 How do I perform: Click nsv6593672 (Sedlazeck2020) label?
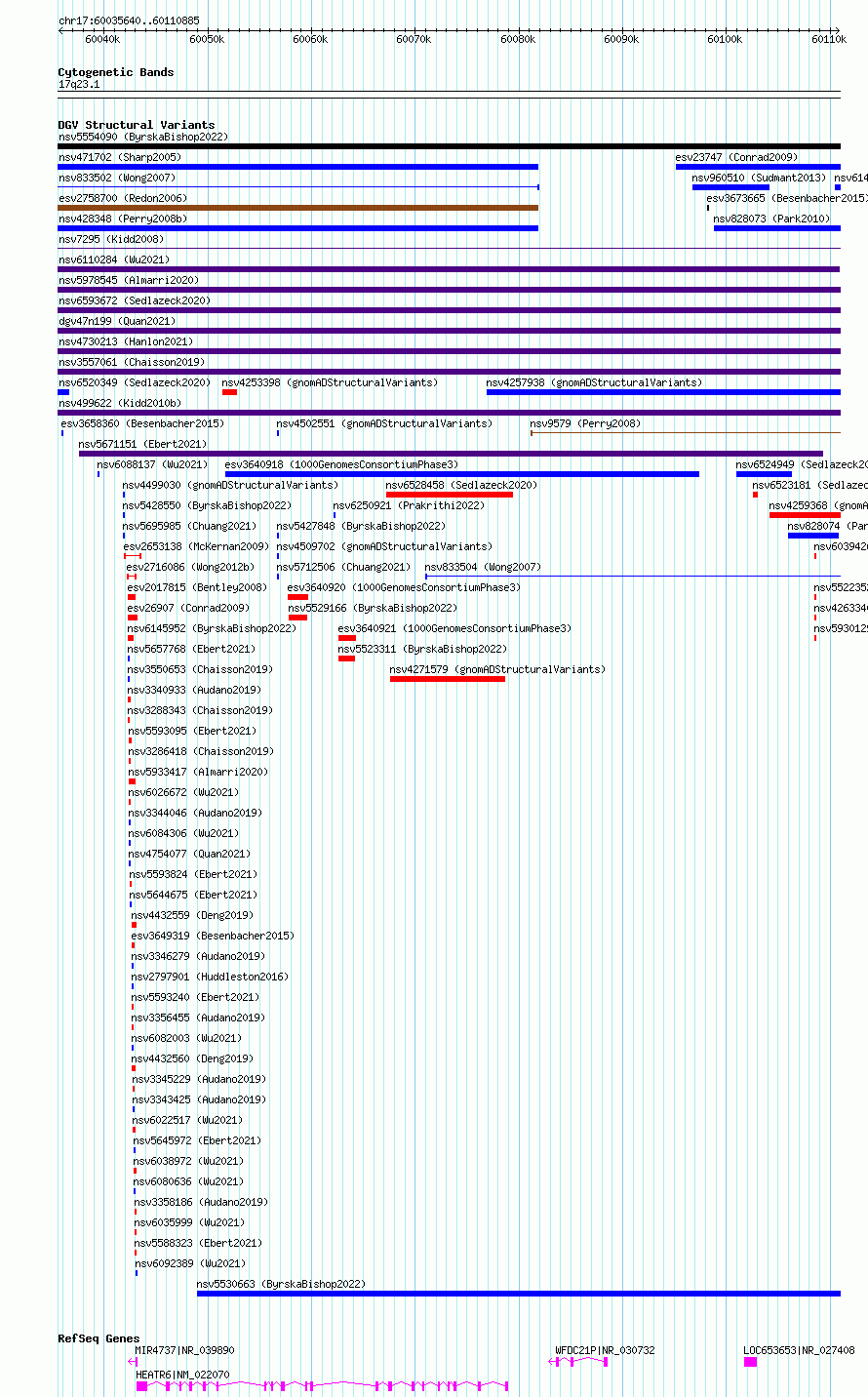pyautogui.click(x=135, y=300)
